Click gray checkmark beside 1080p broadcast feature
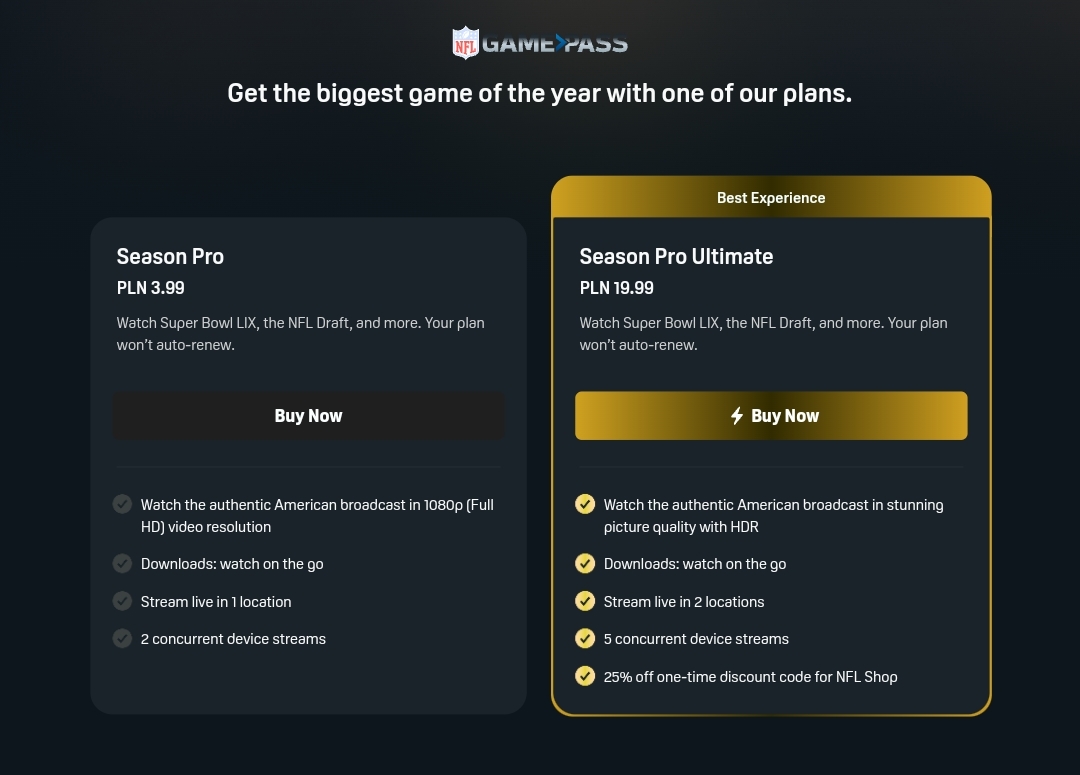This screenshot has width=1080, height=775. click(x=122, y=504)
